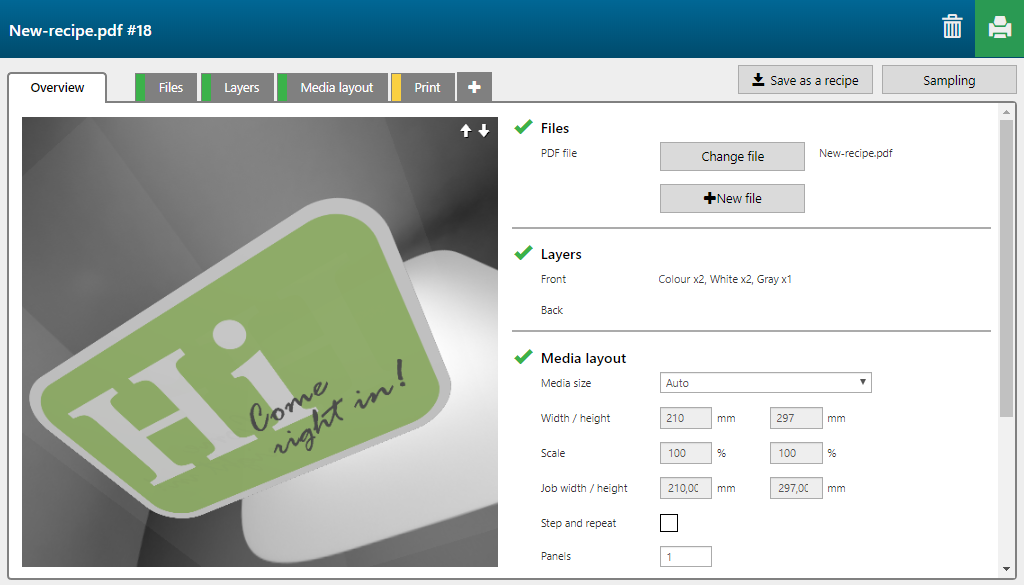Open the Print tab
The height and width of the screenshot is (585, 1024).
423,87
